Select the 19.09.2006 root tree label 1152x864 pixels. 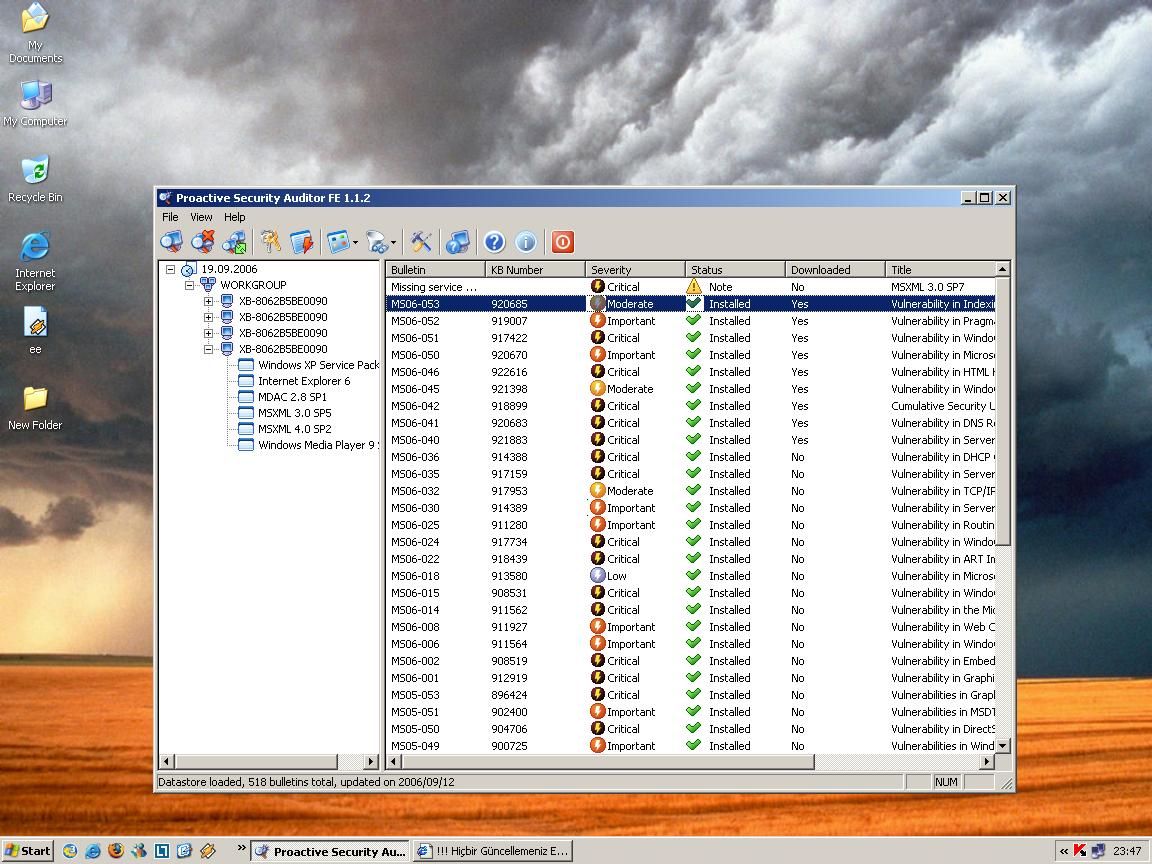click(229, 270)
